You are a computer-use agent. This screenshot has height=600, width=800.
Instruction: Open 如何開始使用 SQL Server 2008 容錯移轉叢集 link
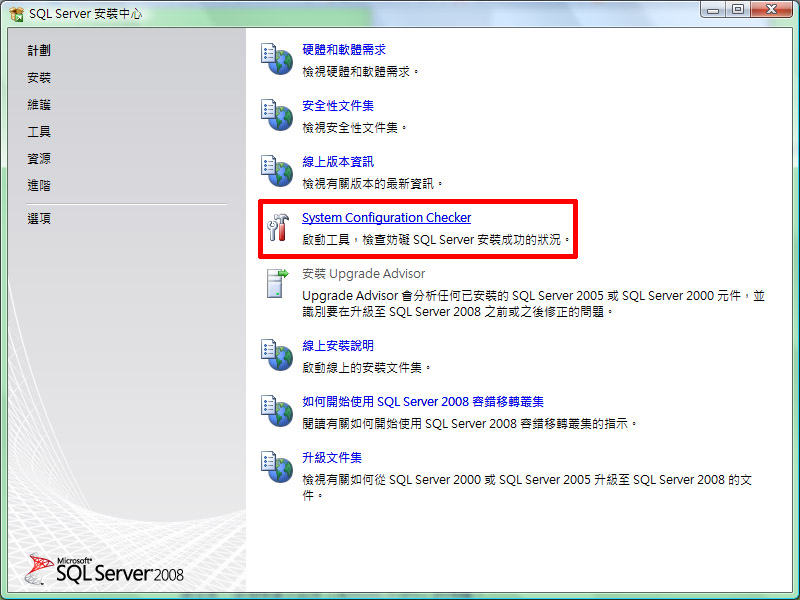coord(423,402)
